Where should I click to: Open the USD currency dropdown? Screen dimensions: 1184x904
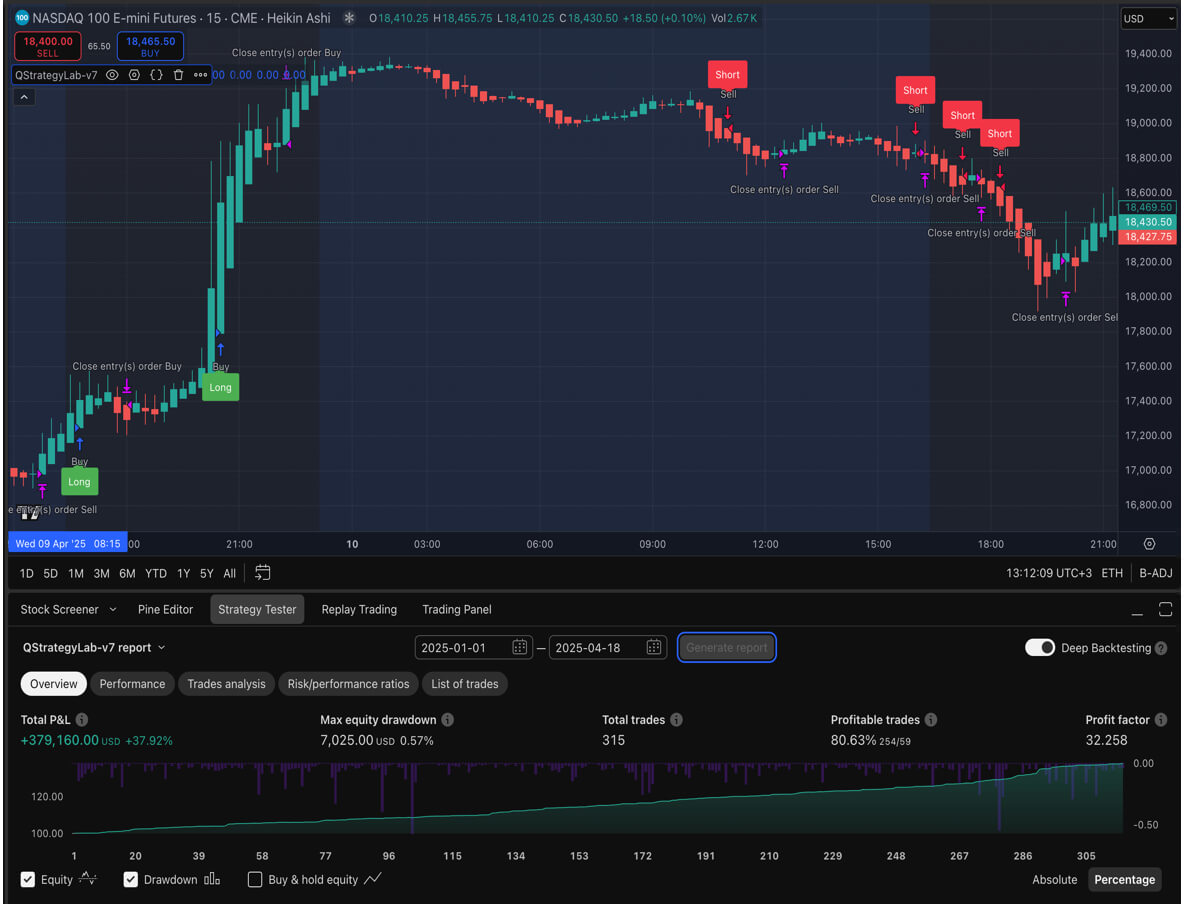[x=1148, y=18]
